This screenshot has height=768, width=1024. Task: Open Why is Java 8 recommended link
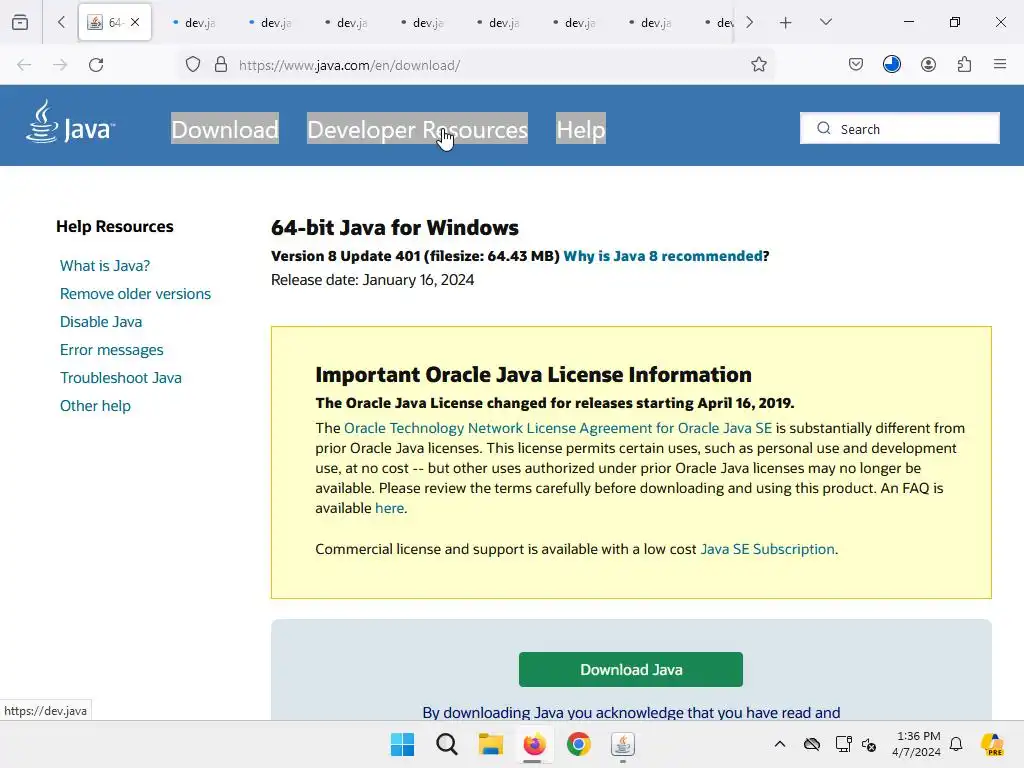(663, 256)
